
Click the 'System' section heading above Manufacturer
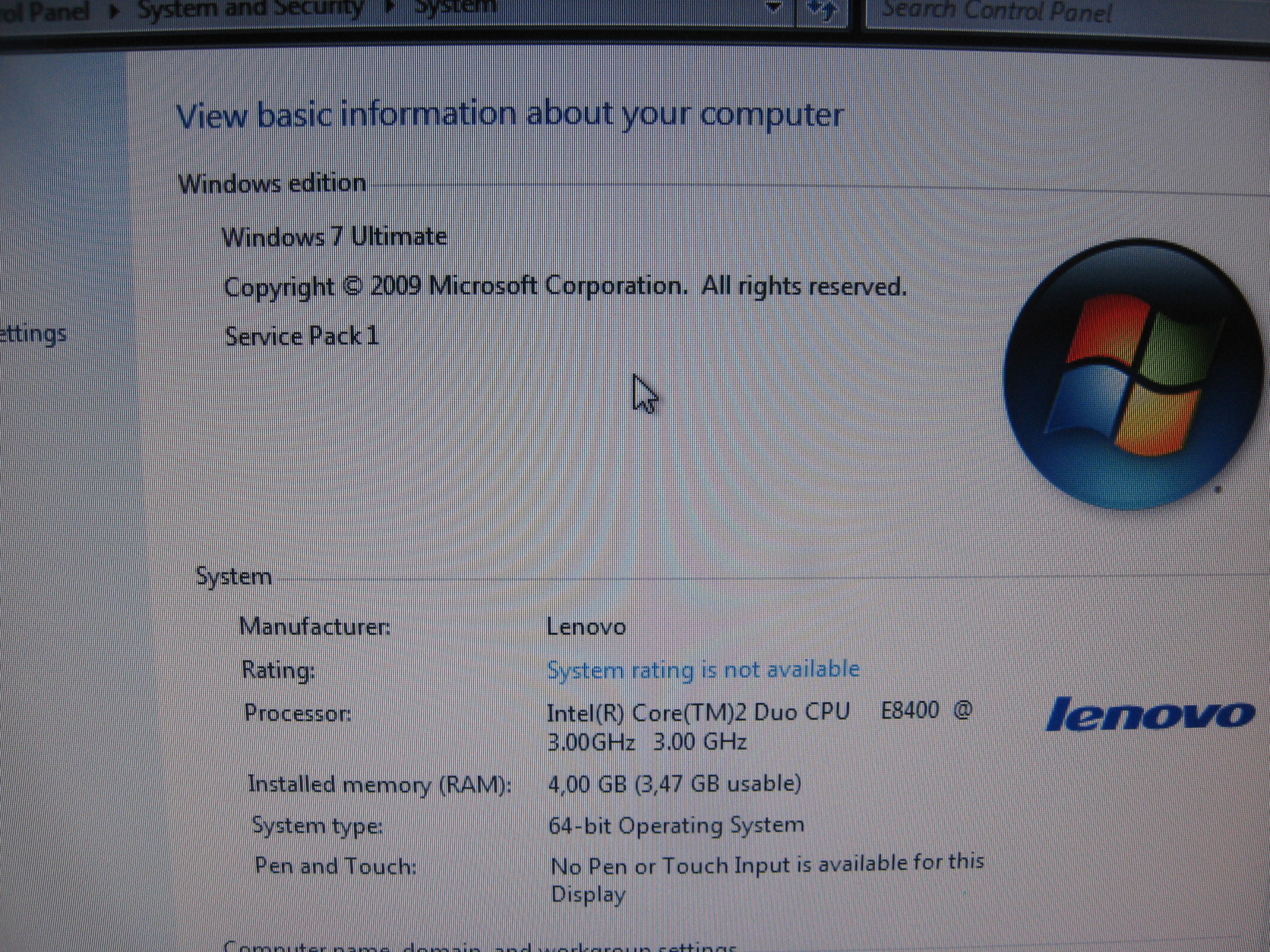click(x=234, y=576)
